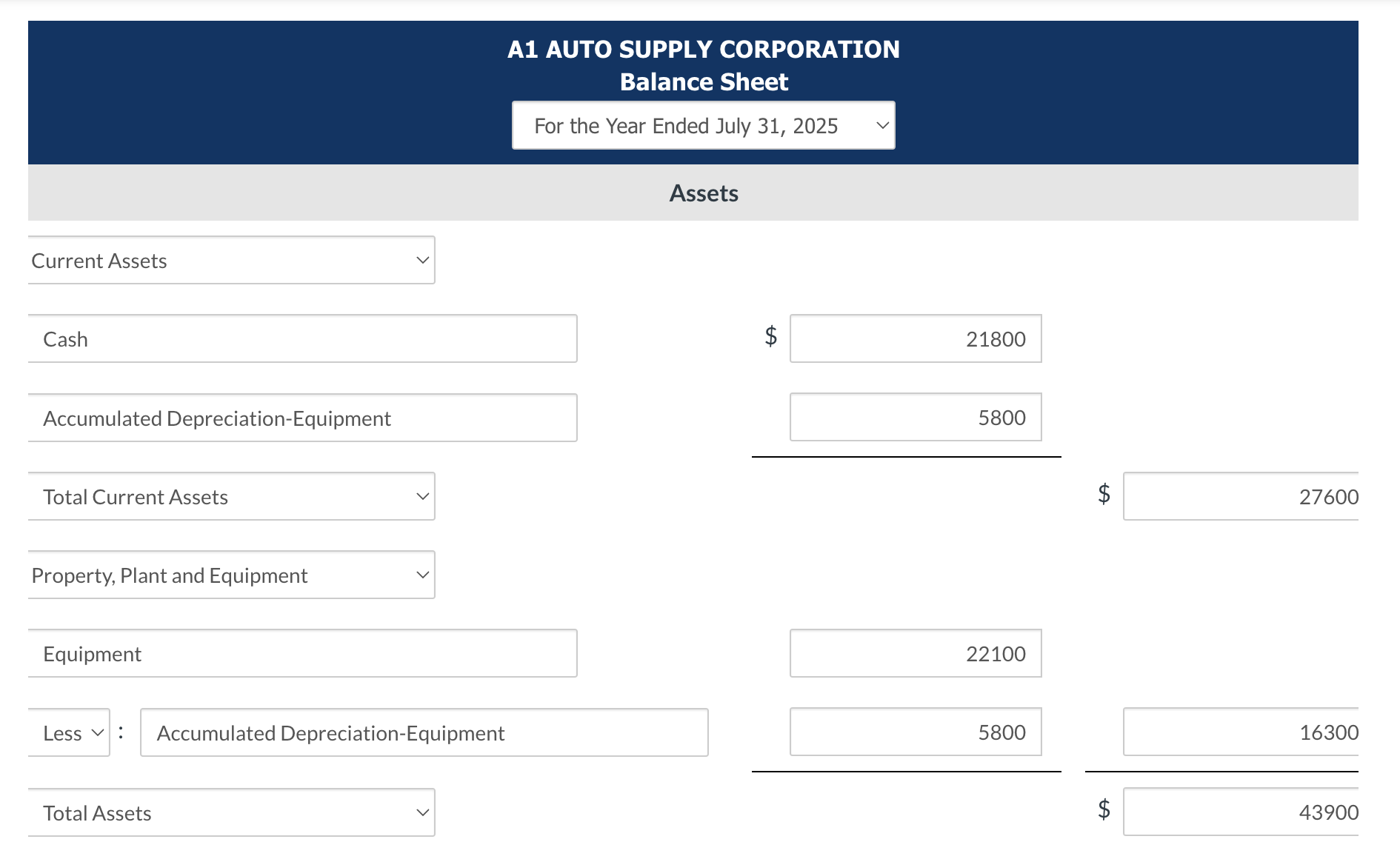Screen dimensions: 1400x842
Task: Click the Equipment account name field
Action: click(x=302, y=653)
